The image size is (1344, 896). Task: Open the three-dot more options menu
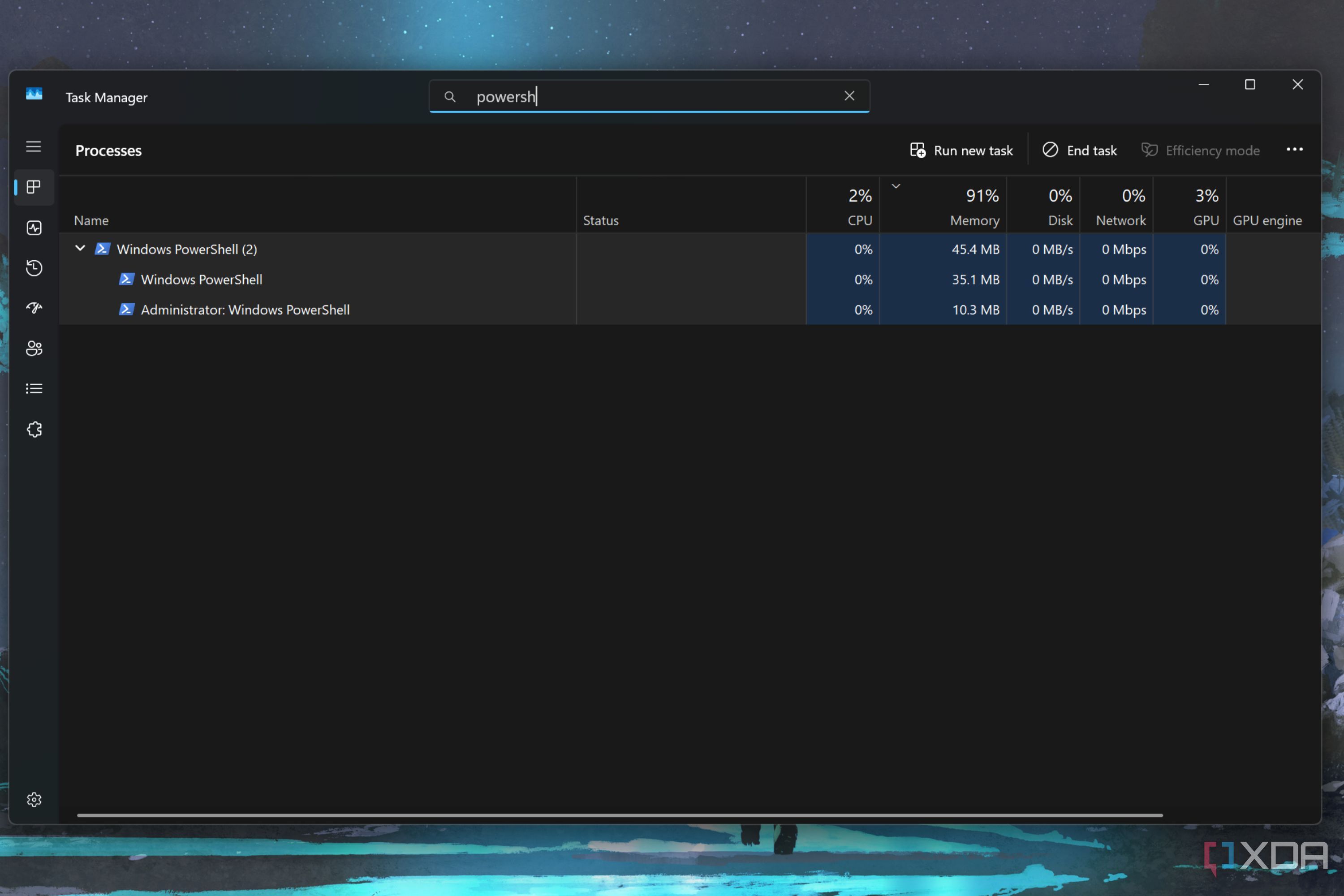pos(1294,150)
